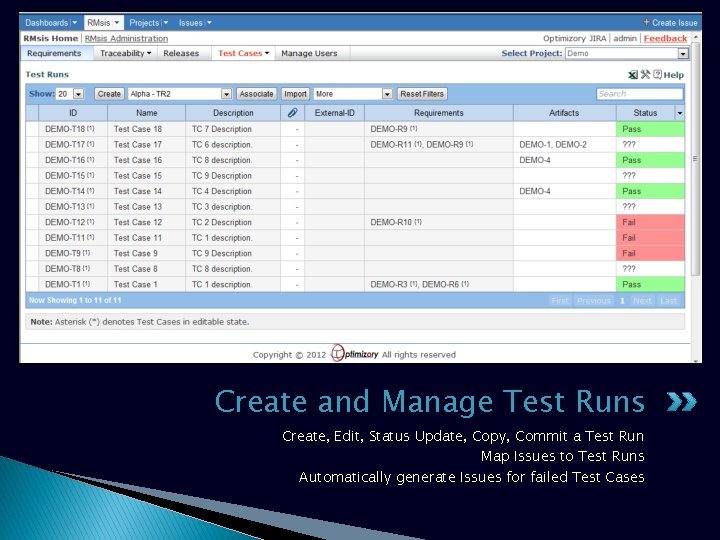Switch to the Releases tab
The height and width of the screenshot is (540, 720).
[181, 53]
